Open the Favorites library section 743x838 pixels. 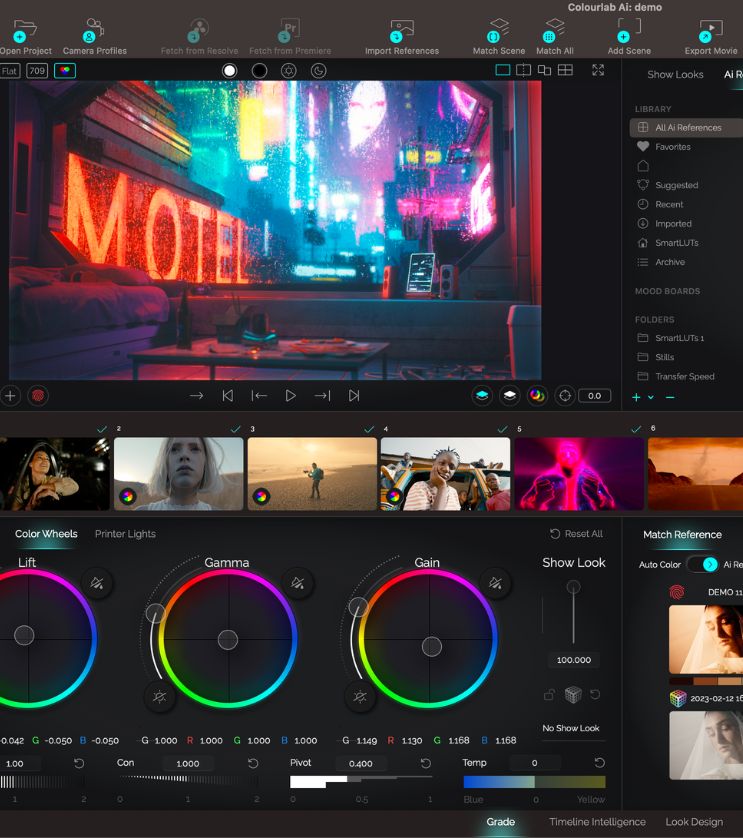coord(672,147)
